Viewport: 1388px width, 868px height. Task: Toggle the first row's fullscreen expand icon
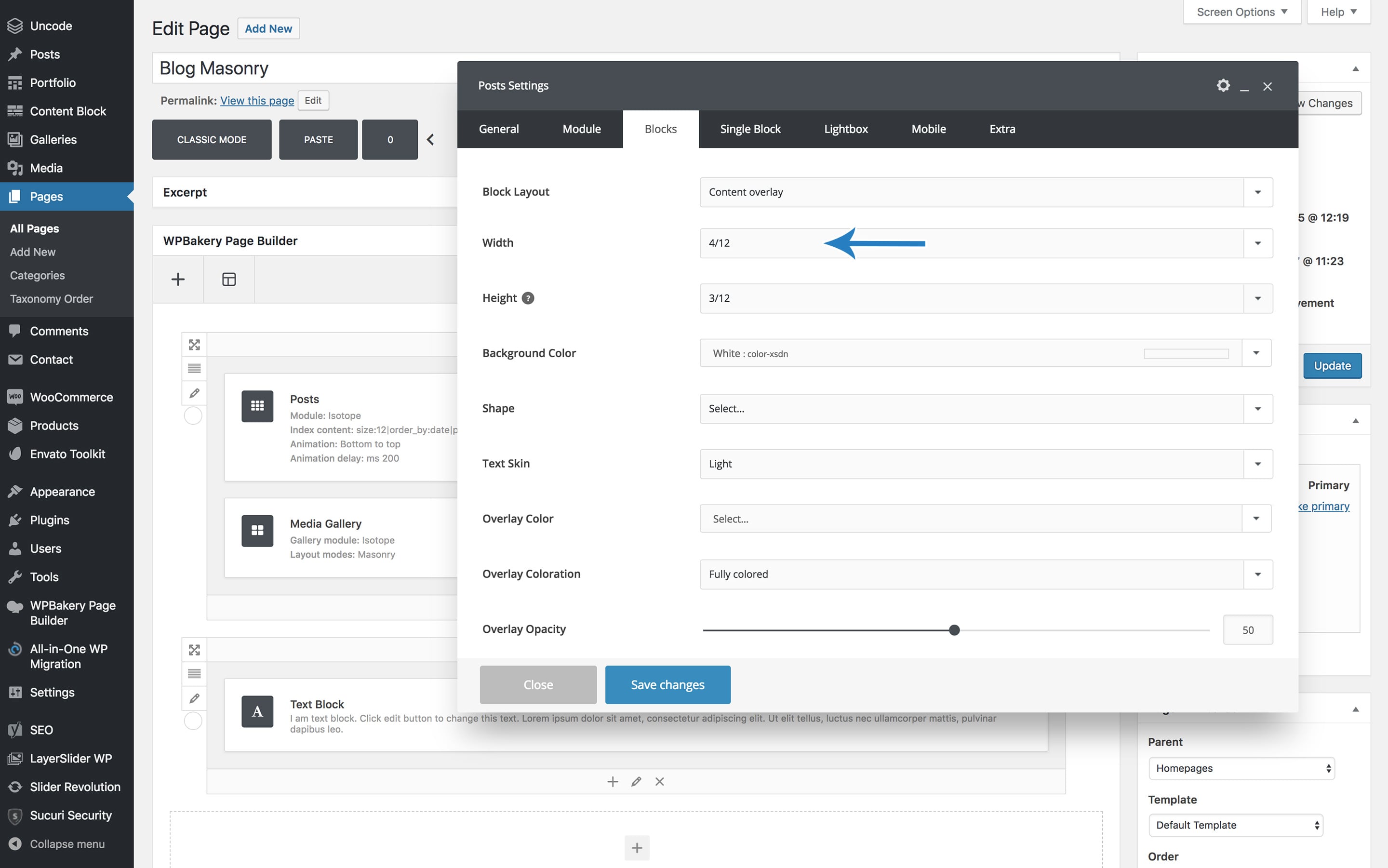tap(194, 345)
